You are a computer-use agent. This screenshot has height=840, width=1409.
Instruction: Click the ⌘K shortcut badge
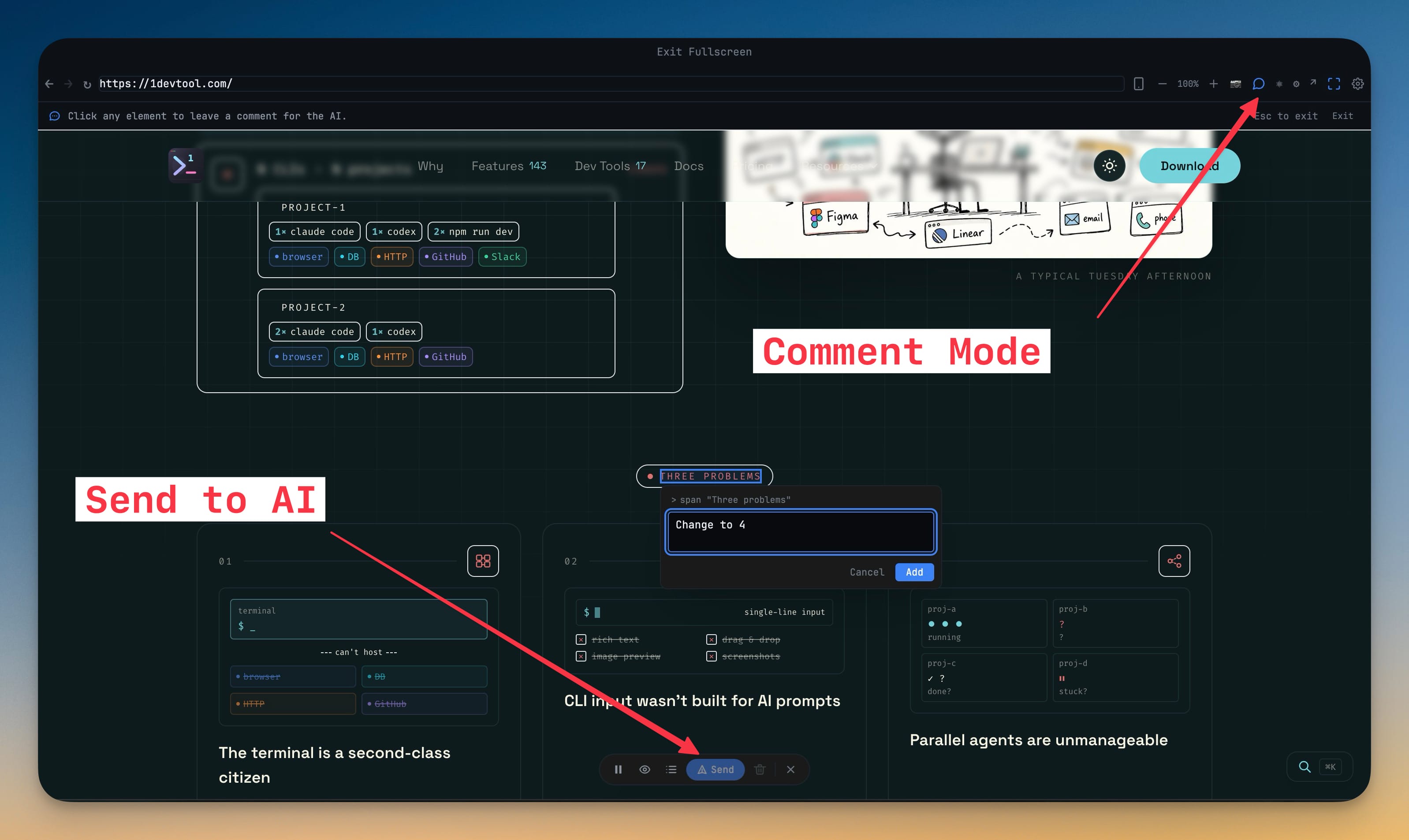pos(1330,767)
